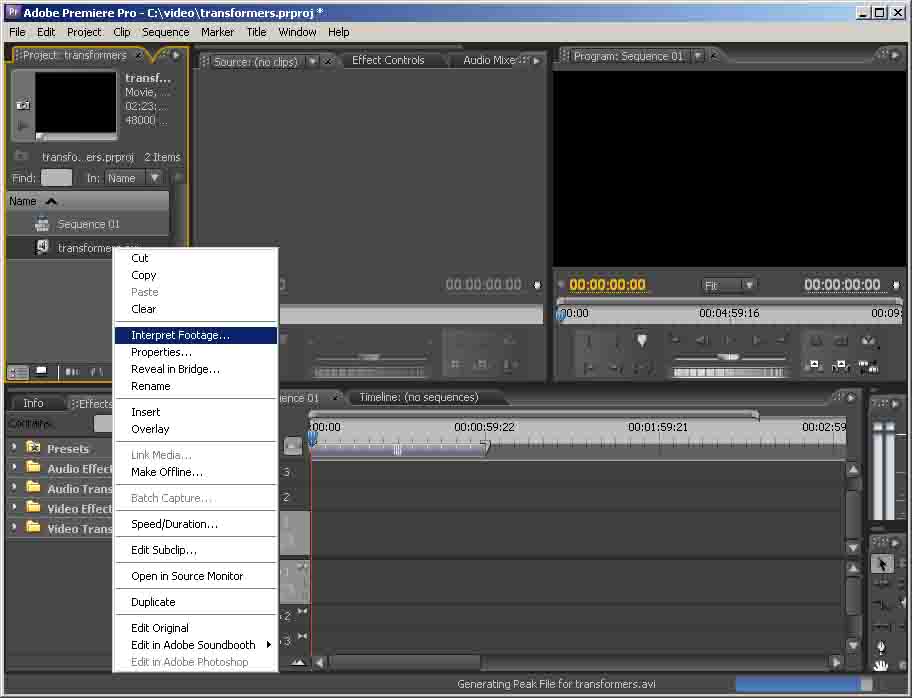Screen dimensions: 912x698
Task: Click the Sequence 01 item icon
Action: point(42,224)
